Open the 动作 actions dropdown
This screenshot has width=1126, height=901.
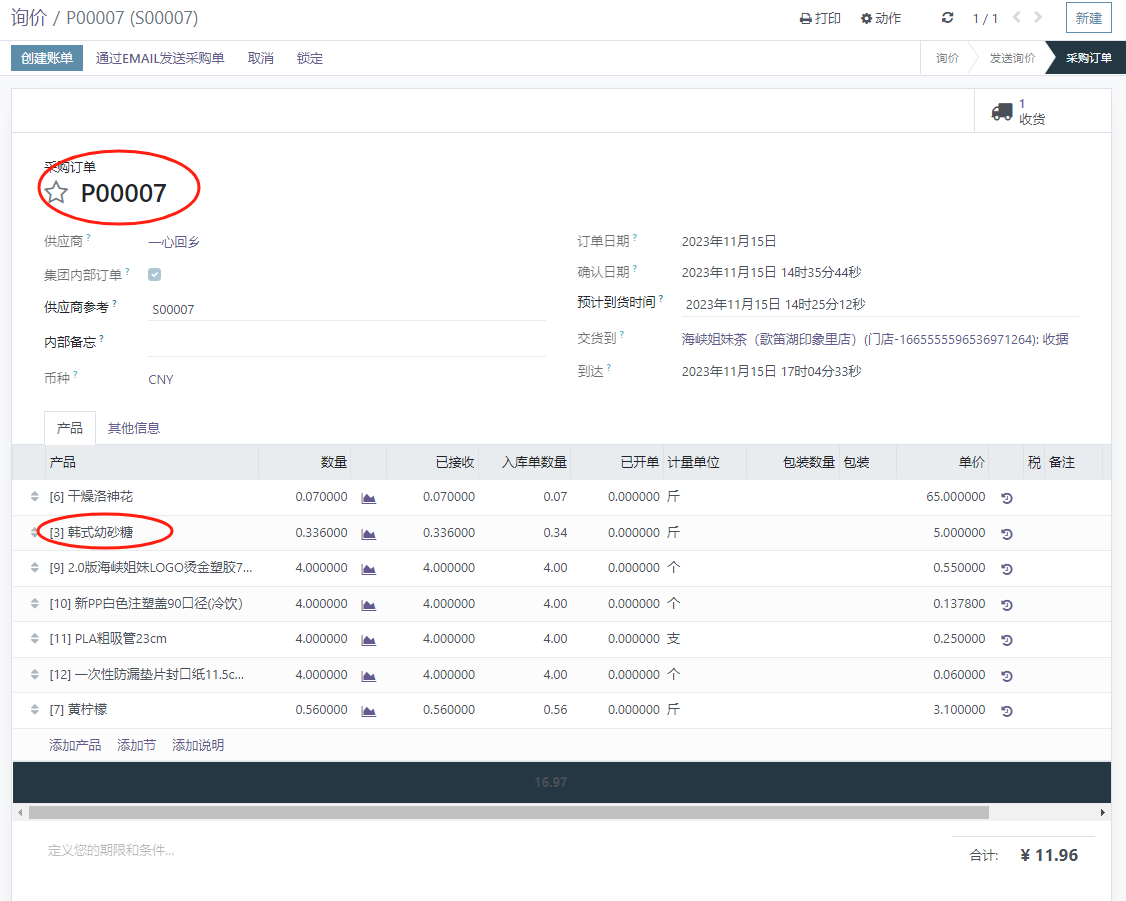pos(881,18)
